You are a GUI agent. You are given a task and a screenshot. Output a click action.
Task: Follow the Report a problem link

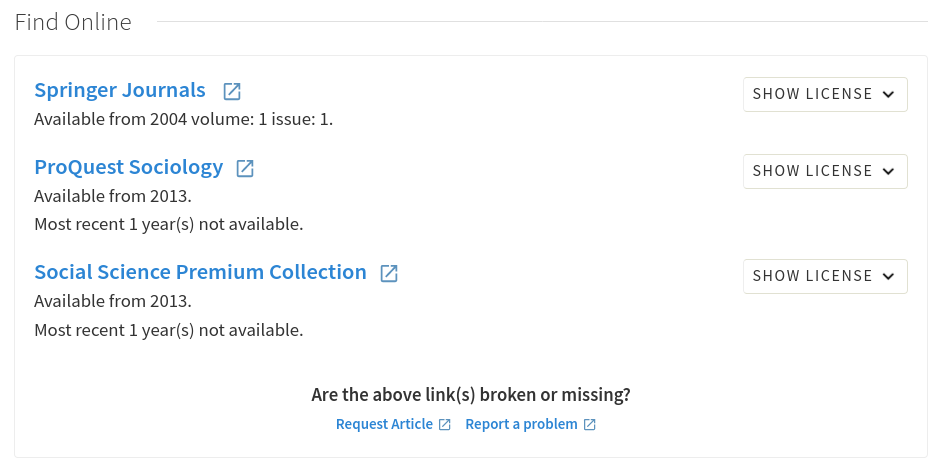pos(521,425)
